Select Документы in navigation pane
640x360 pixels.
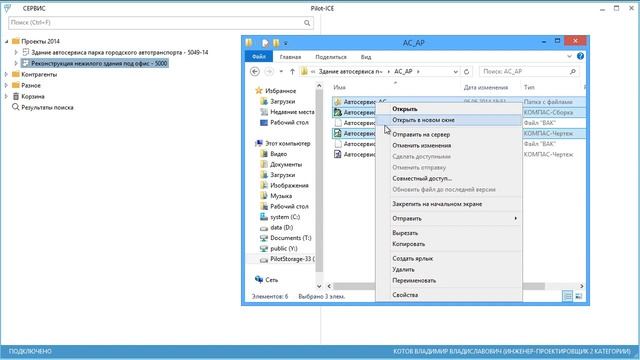coord(286,164)
